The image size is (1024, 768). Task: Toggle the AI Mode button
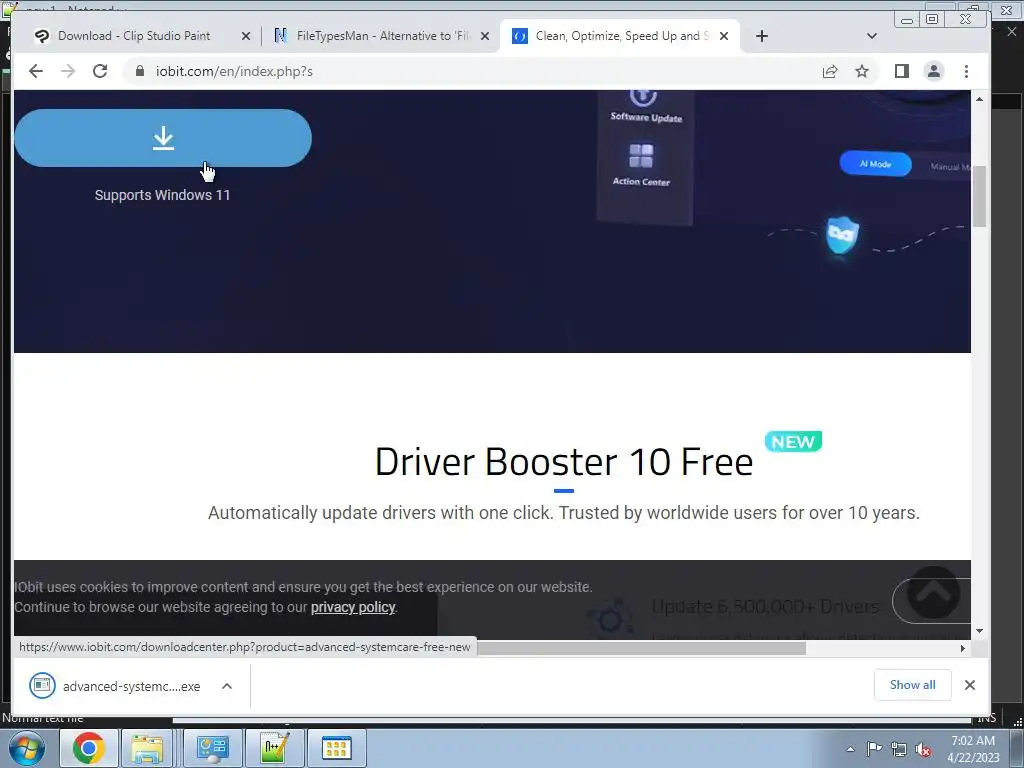point(875,164)
